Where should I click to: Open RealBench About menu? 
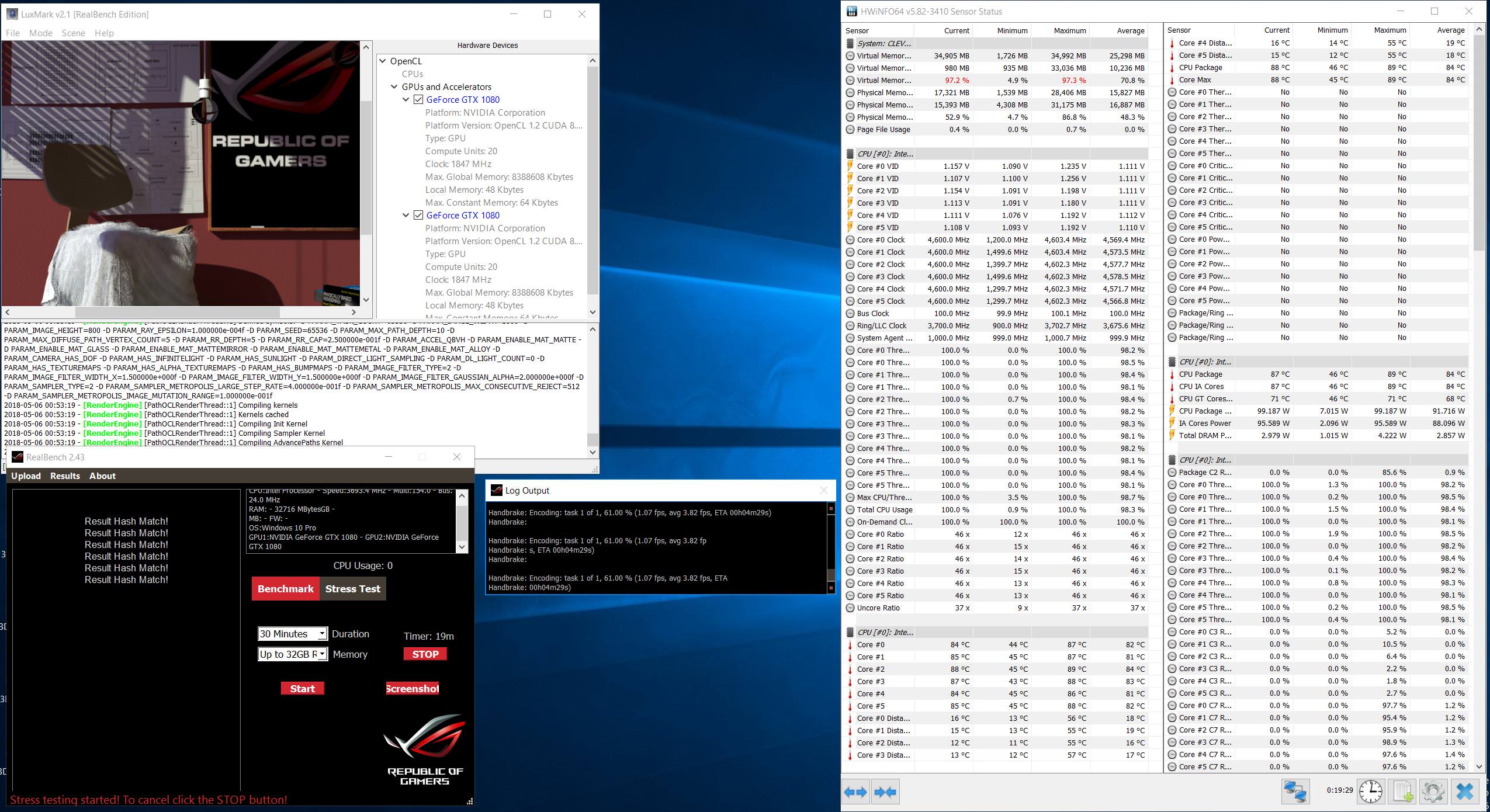(102, 476)
